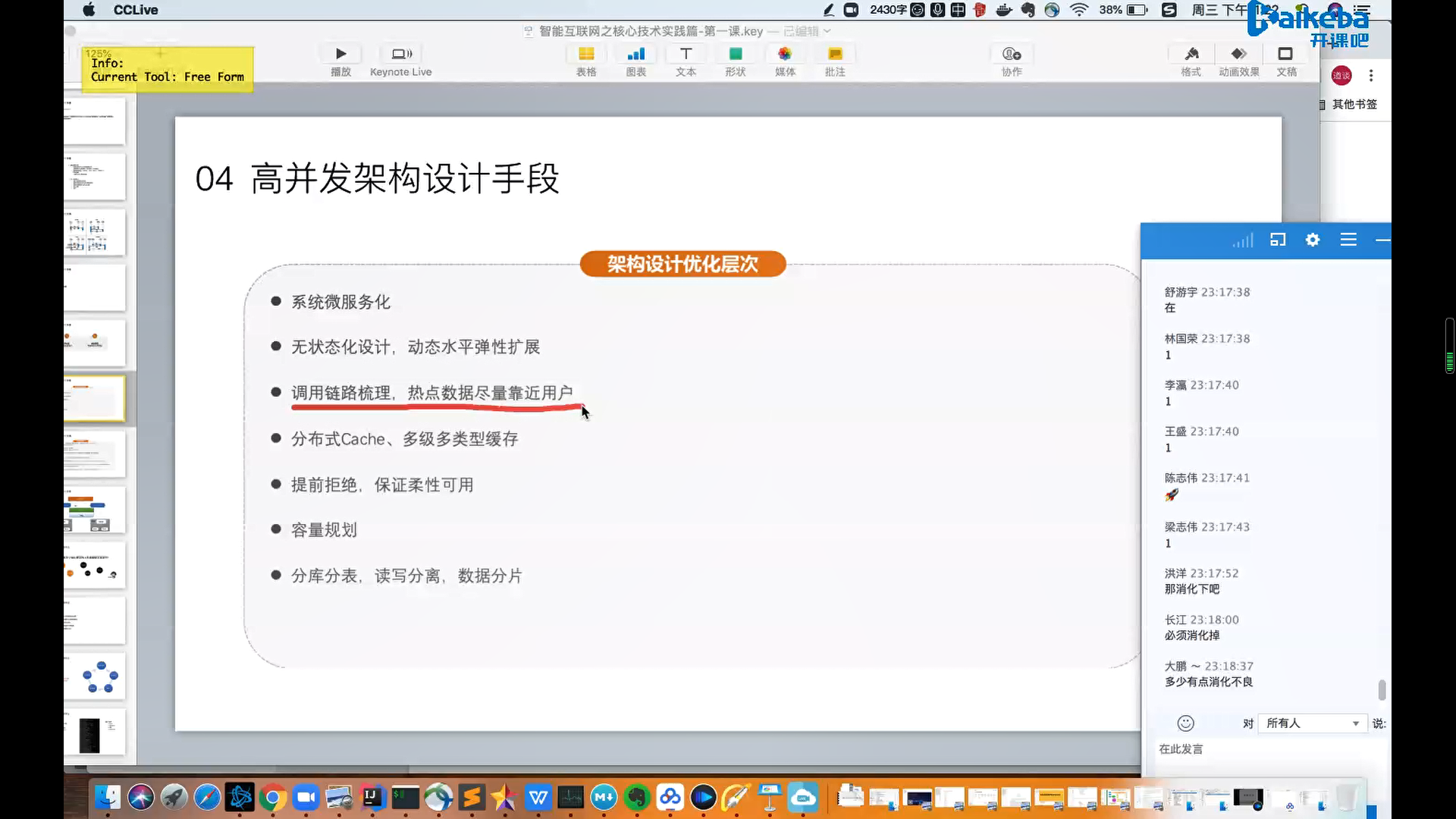Select the text (文本) tool
Image resolution: width=1456 pixels, height=819 pixels.
[x=686, y=54]
